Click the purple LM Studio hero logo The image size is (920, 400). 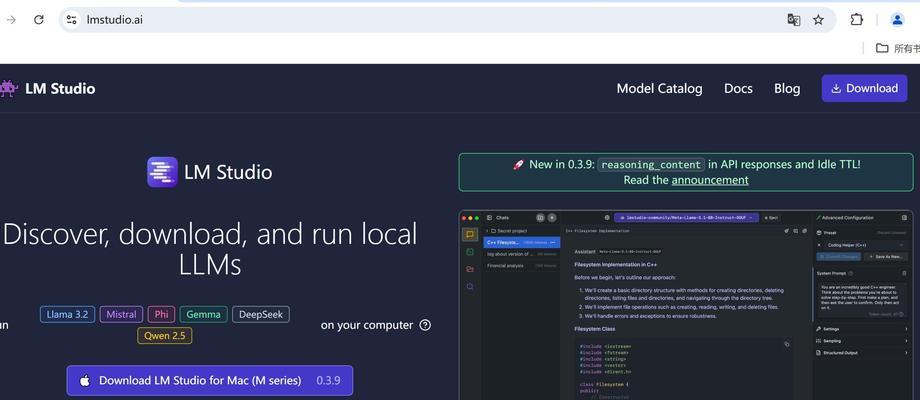tap(162, 172)
